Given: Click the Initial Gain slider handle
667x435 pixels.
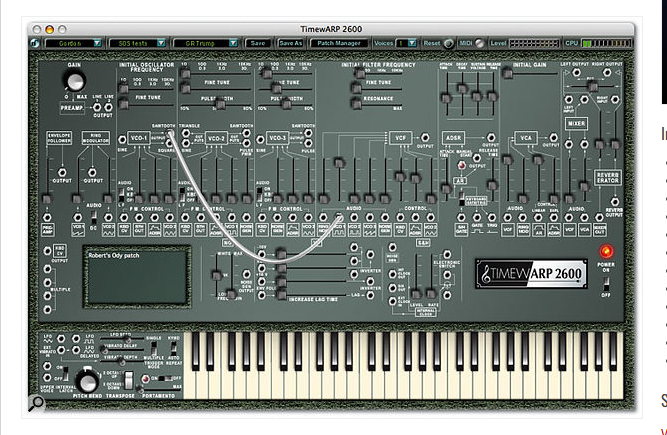Looking at the screenshot, I should point(507,74).
